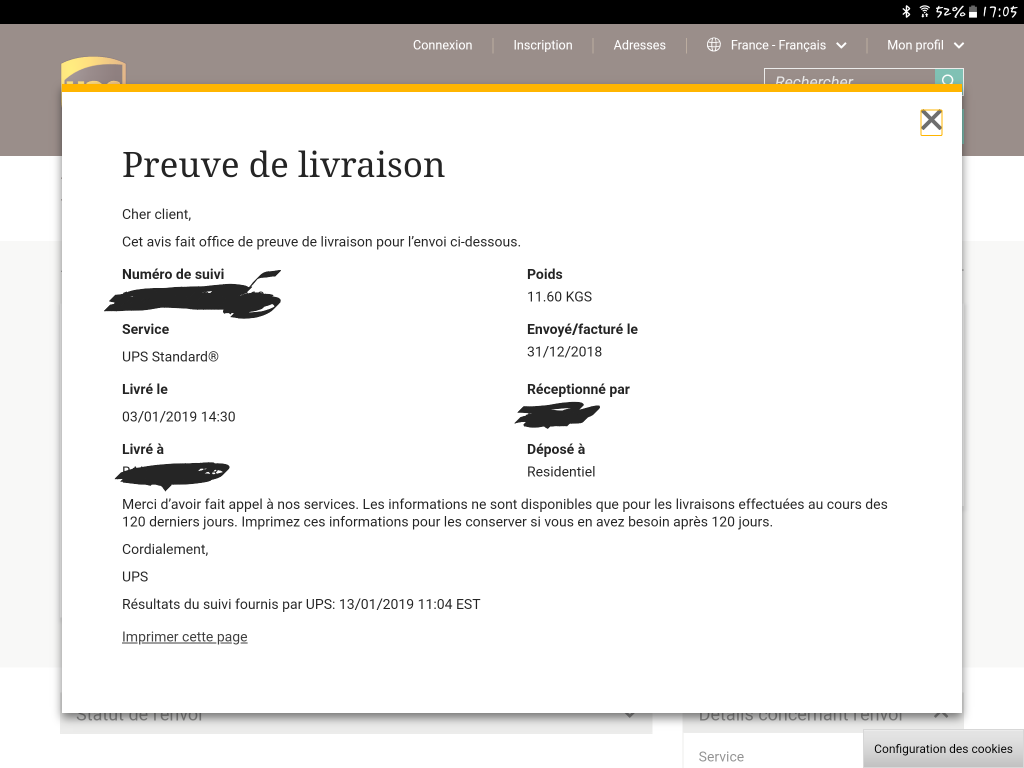Click the Rechercher search field
Screen dimensions: 1024x768
point(850,77)
